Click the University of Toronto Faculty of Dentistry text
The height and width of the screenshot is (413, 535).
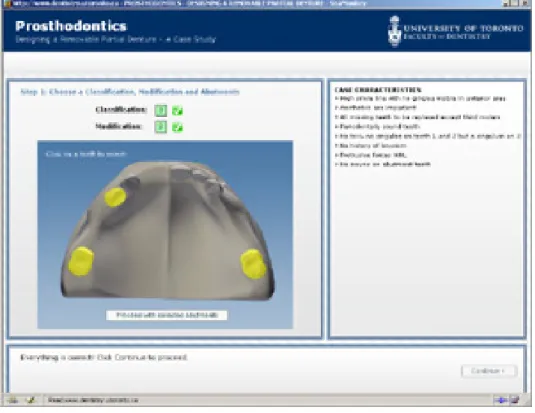pyautogui.click(x=463, y=32)
